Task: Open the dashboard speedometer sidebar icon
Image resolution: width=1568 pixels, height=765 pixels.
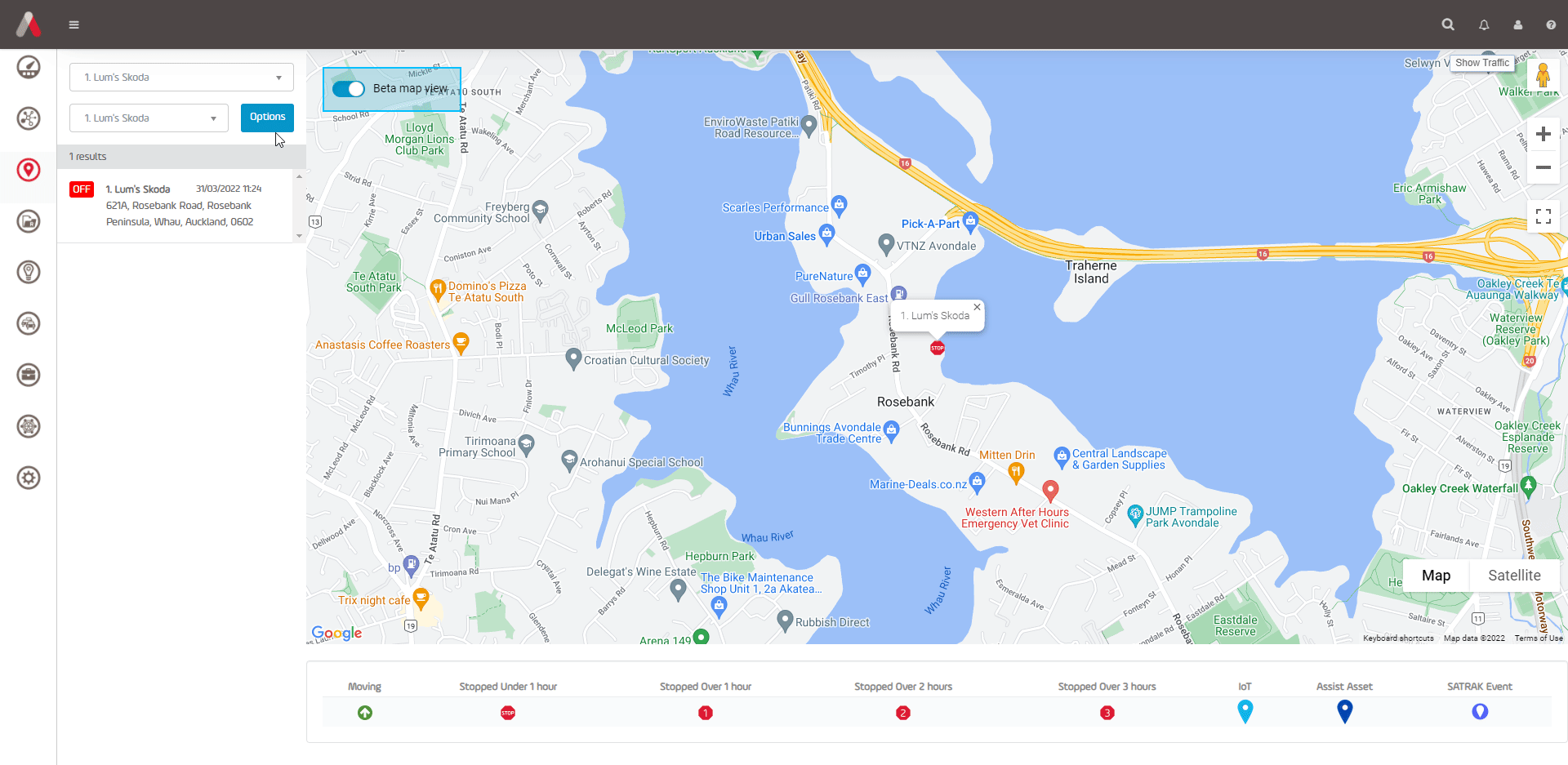Action: point(29,67)
